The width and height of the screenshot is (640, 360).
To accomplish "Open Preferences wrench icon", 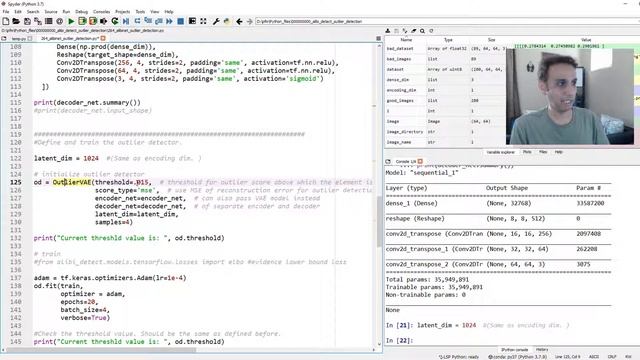I will click(x=216, y=21).
